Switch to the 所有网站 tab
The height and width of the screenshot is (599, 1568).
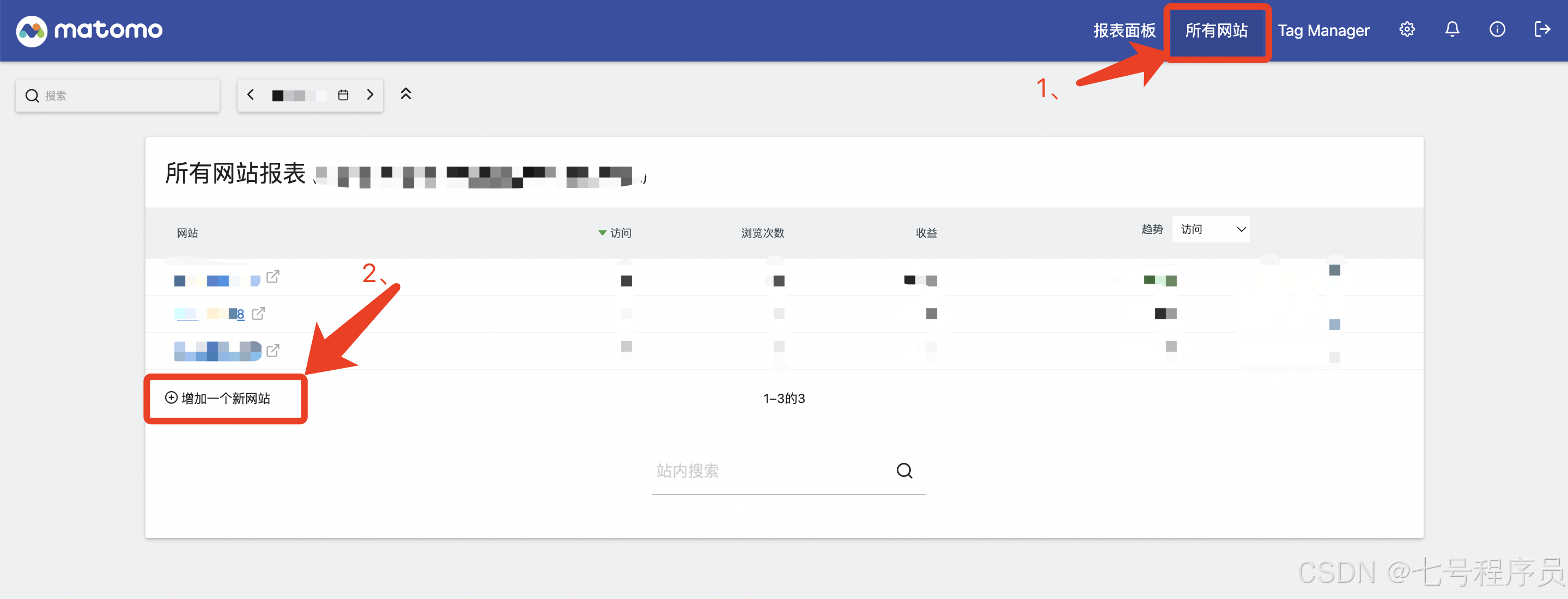[x=1216, y=30]
